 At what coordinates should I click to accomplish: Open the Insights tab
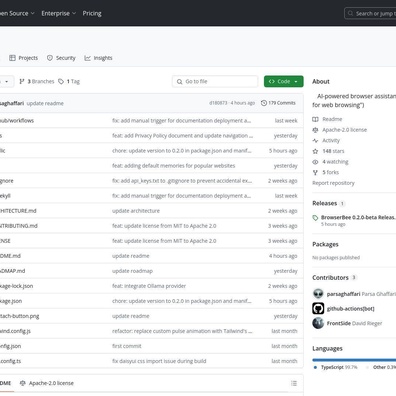pyautogui.click(x=98, y=58)
